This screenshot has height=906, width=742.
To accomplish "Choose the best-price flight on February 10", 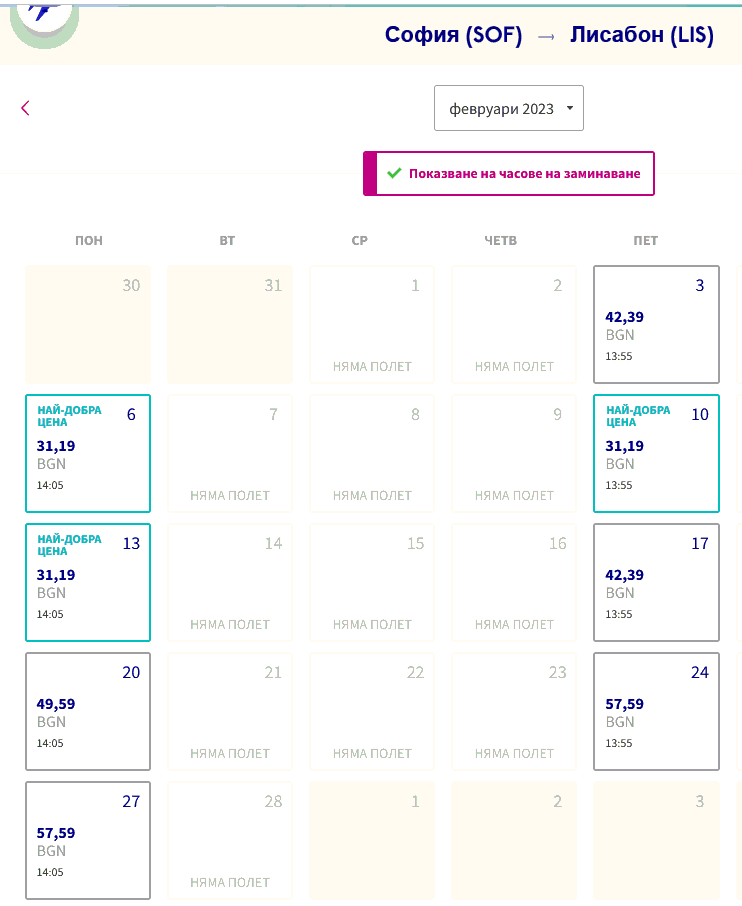I will coord(656,453).
